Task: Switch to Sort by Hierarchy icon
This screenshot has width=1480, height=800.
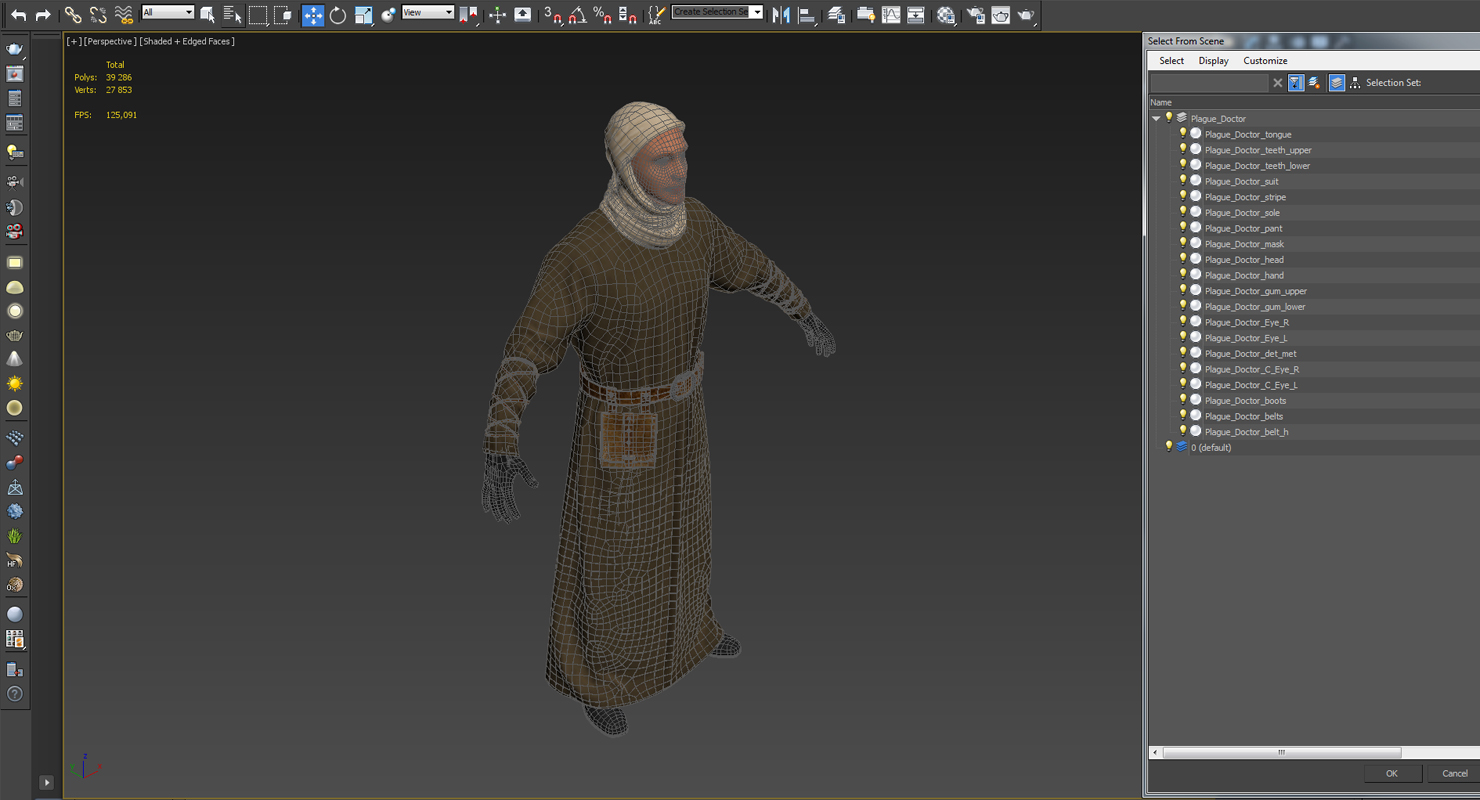Action: [1355, 83]
